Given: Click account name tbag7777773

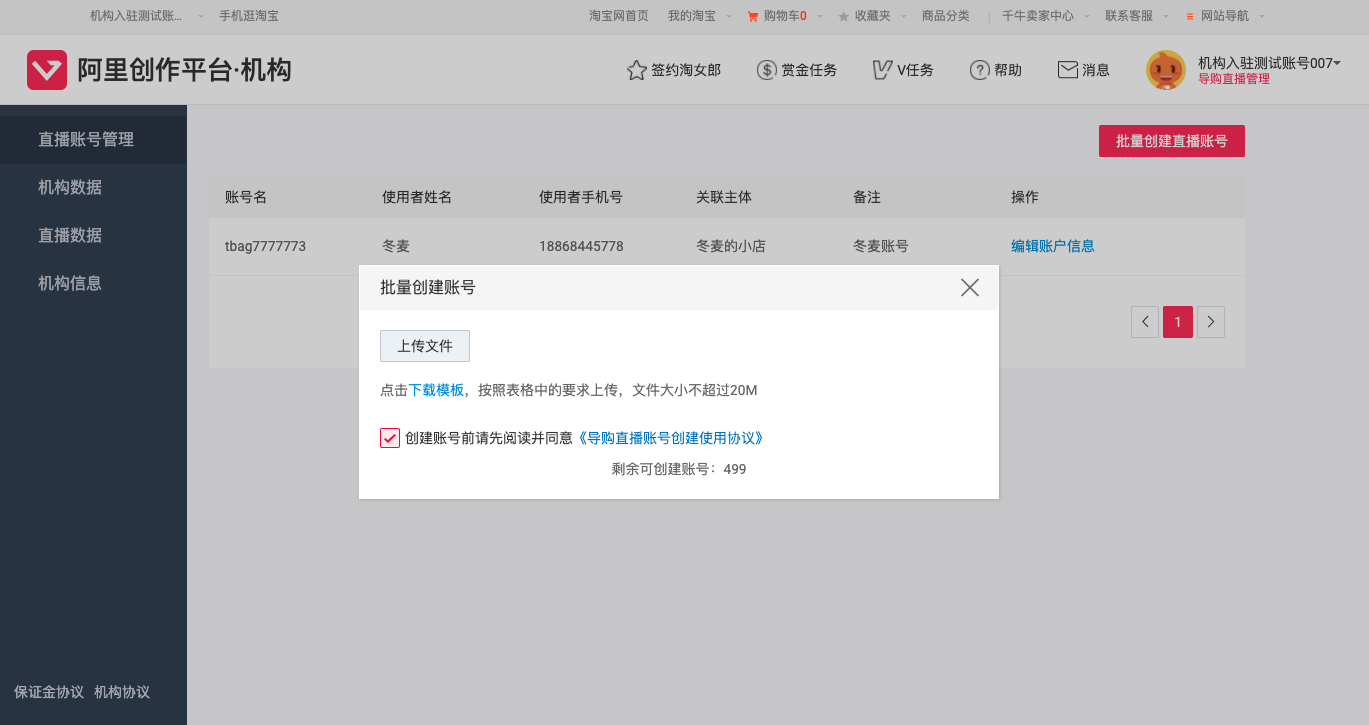Looking at the screenshot, I should tap(265, 246).
